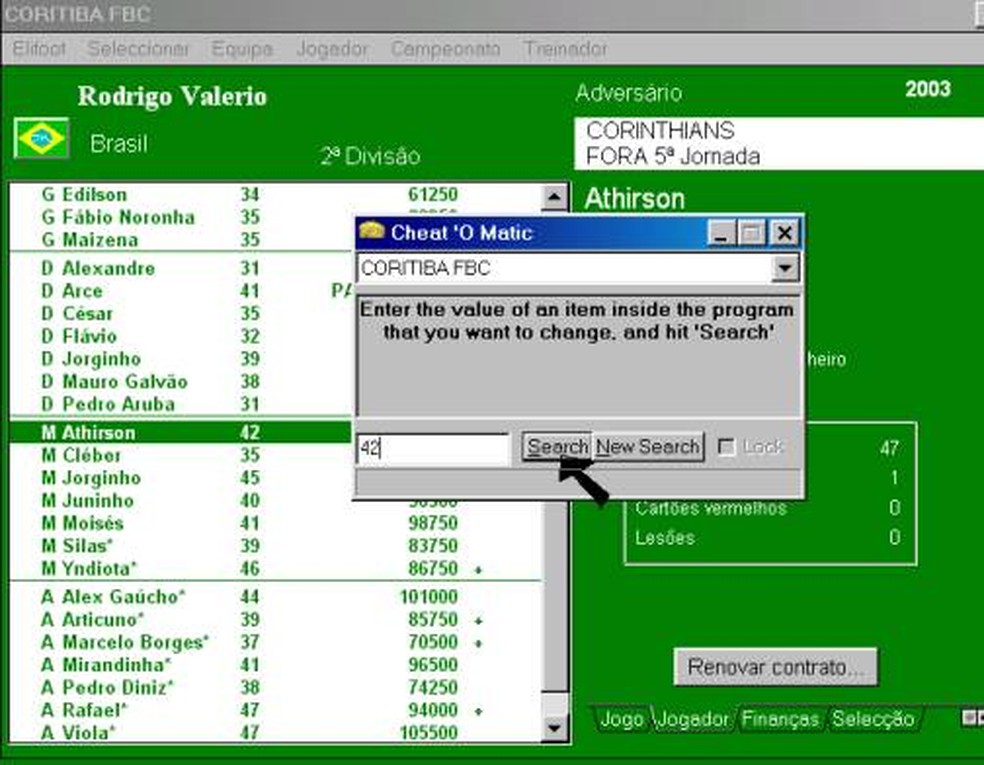Switch to the Selecção tab
Viewport: 984px width, 765px height.
(873, 719)
